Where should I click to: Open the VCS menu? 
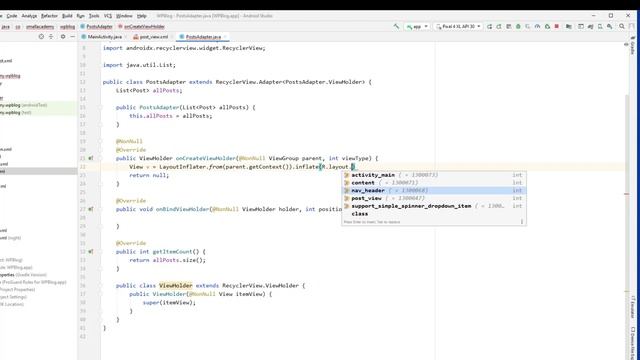pos(108,16)
